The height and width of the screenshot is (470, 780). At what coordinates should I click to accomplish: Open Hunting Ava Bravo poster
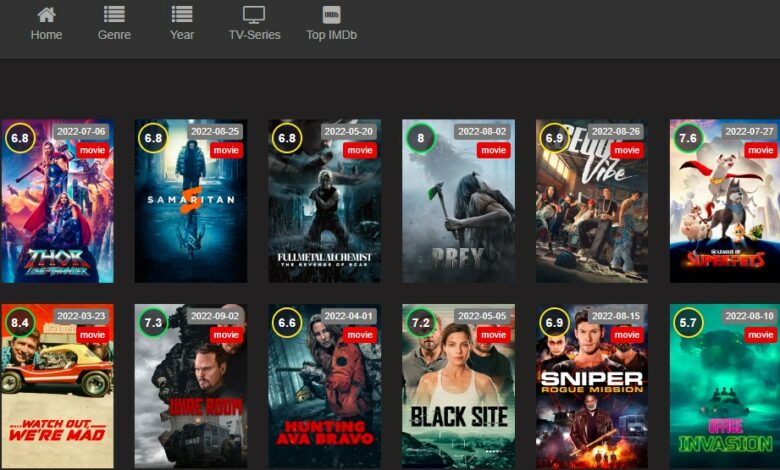click(325, 386)
